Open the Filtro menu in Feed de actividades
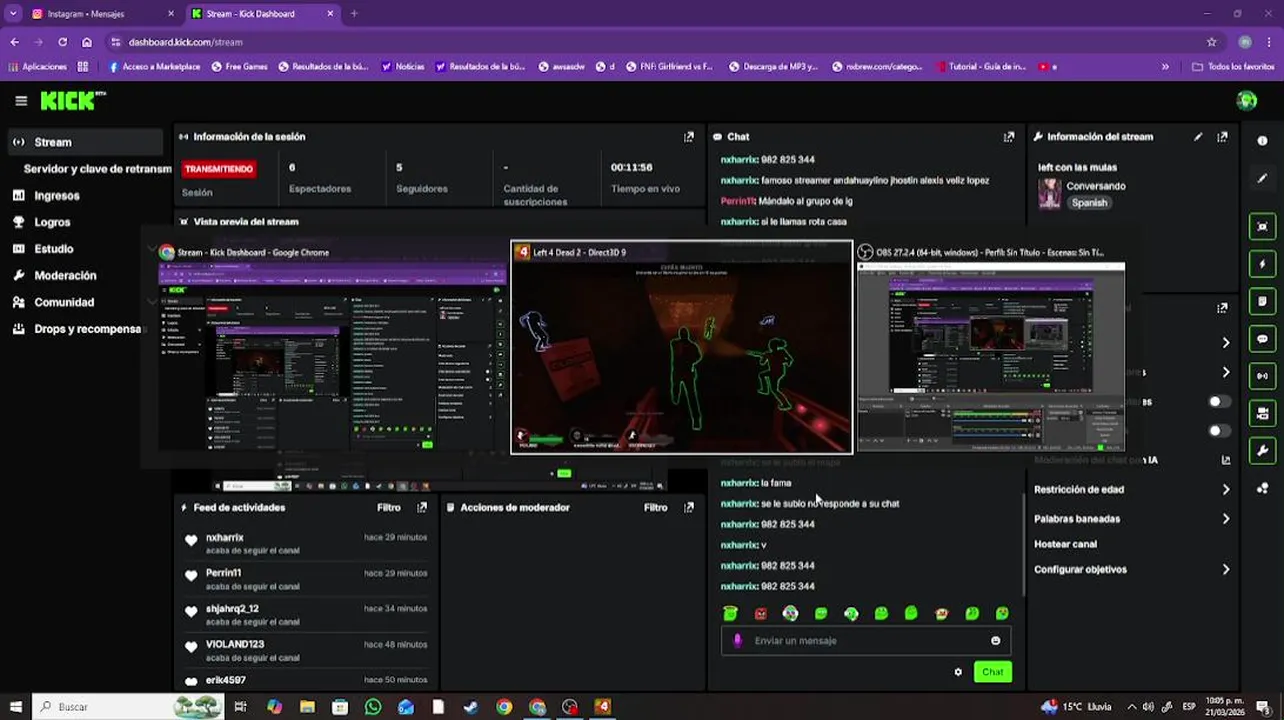This screenshot has width=1284, height=720. pyautogui.click(x=389, y=508)
